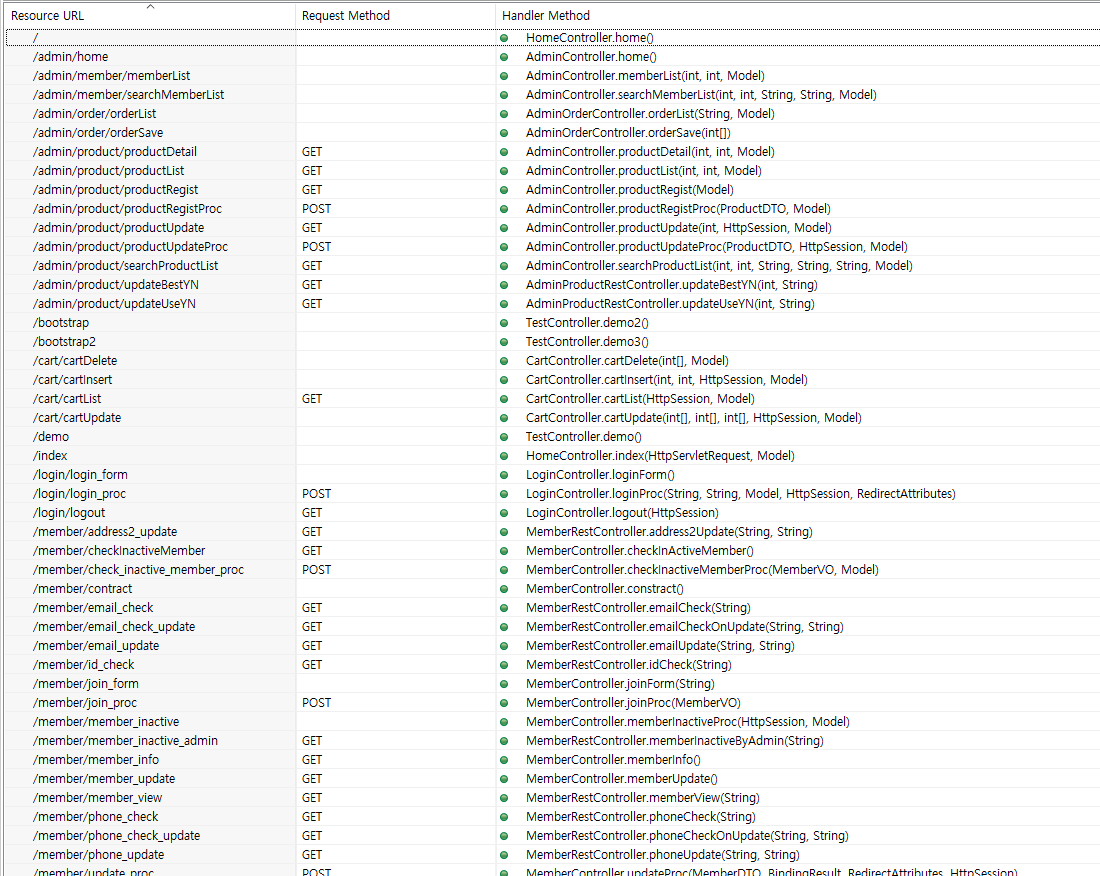Click POST method of productUpdateProc row

point(316,247)
